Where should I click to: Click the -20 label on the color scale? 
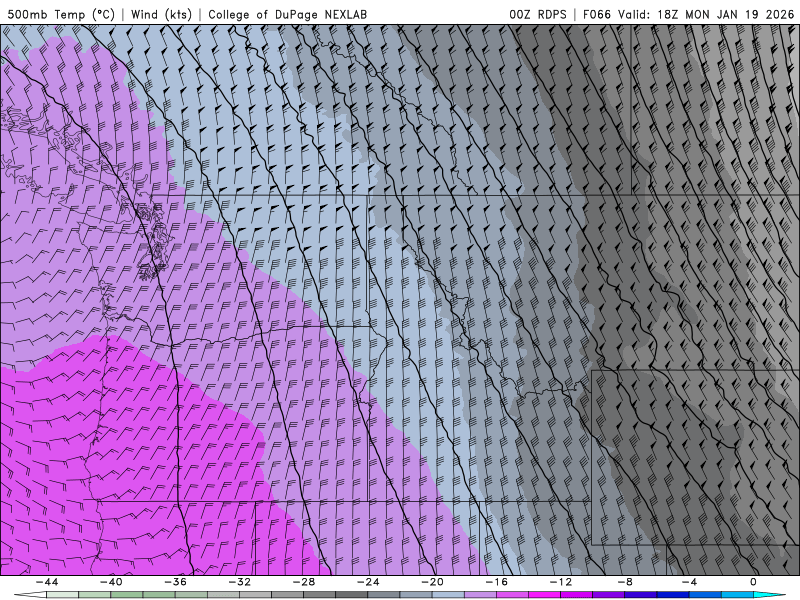pyautogui.click(x=432, y=582)
